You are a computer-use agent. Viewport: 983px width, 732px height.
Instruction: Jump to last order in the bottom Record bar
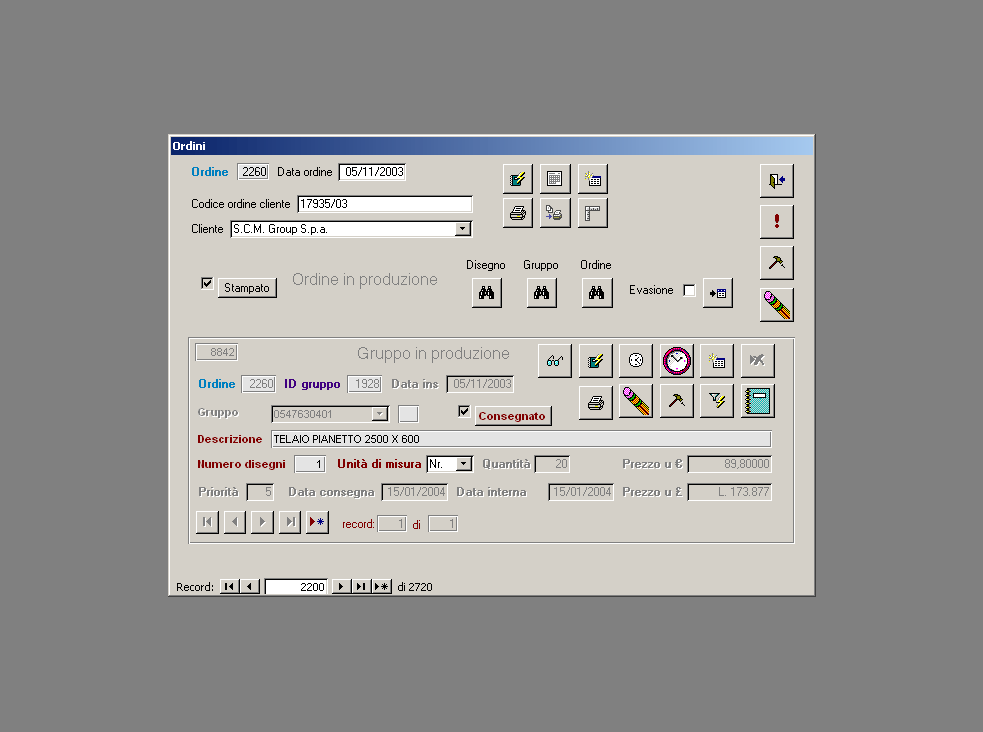[x=361, y=587]
